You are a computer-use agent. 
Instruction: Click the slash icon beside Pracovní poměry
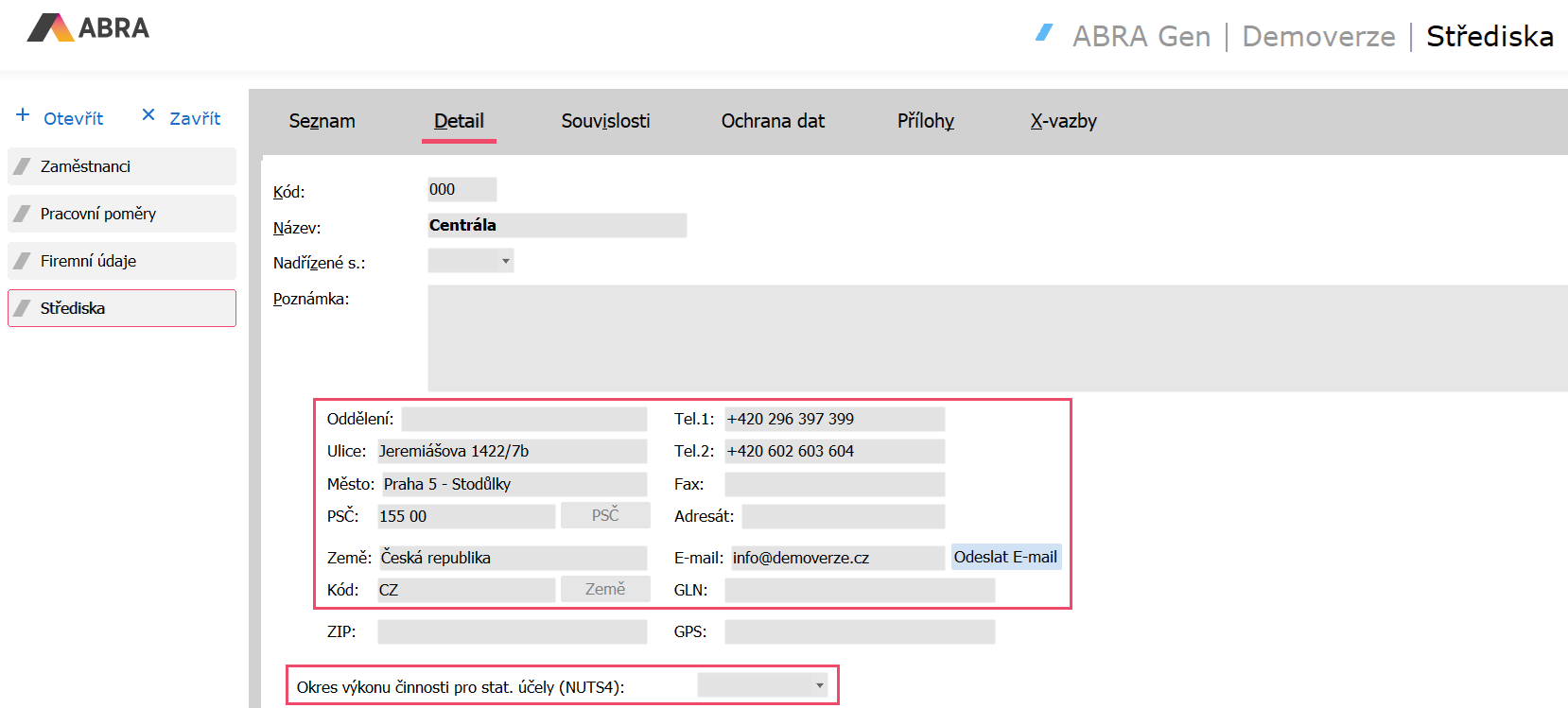coord(23,214)
